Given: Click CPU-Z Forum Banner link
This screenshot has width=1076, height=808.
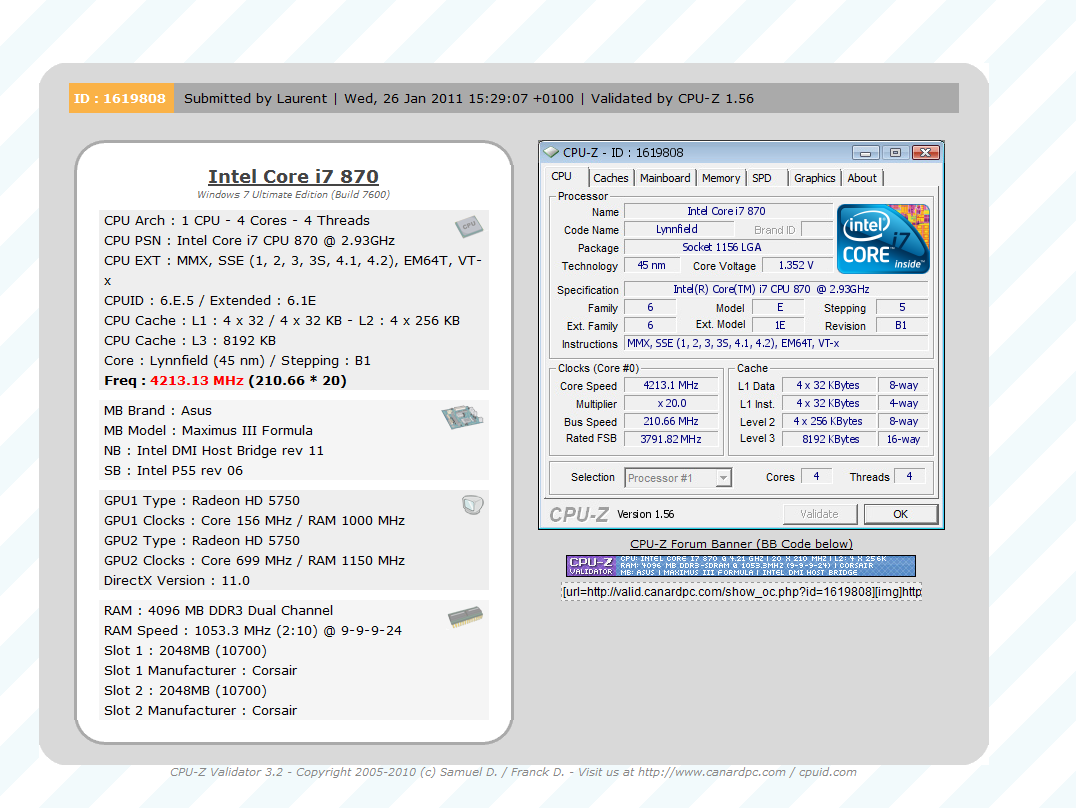Looking at the screenshot, I should [741, 544].
